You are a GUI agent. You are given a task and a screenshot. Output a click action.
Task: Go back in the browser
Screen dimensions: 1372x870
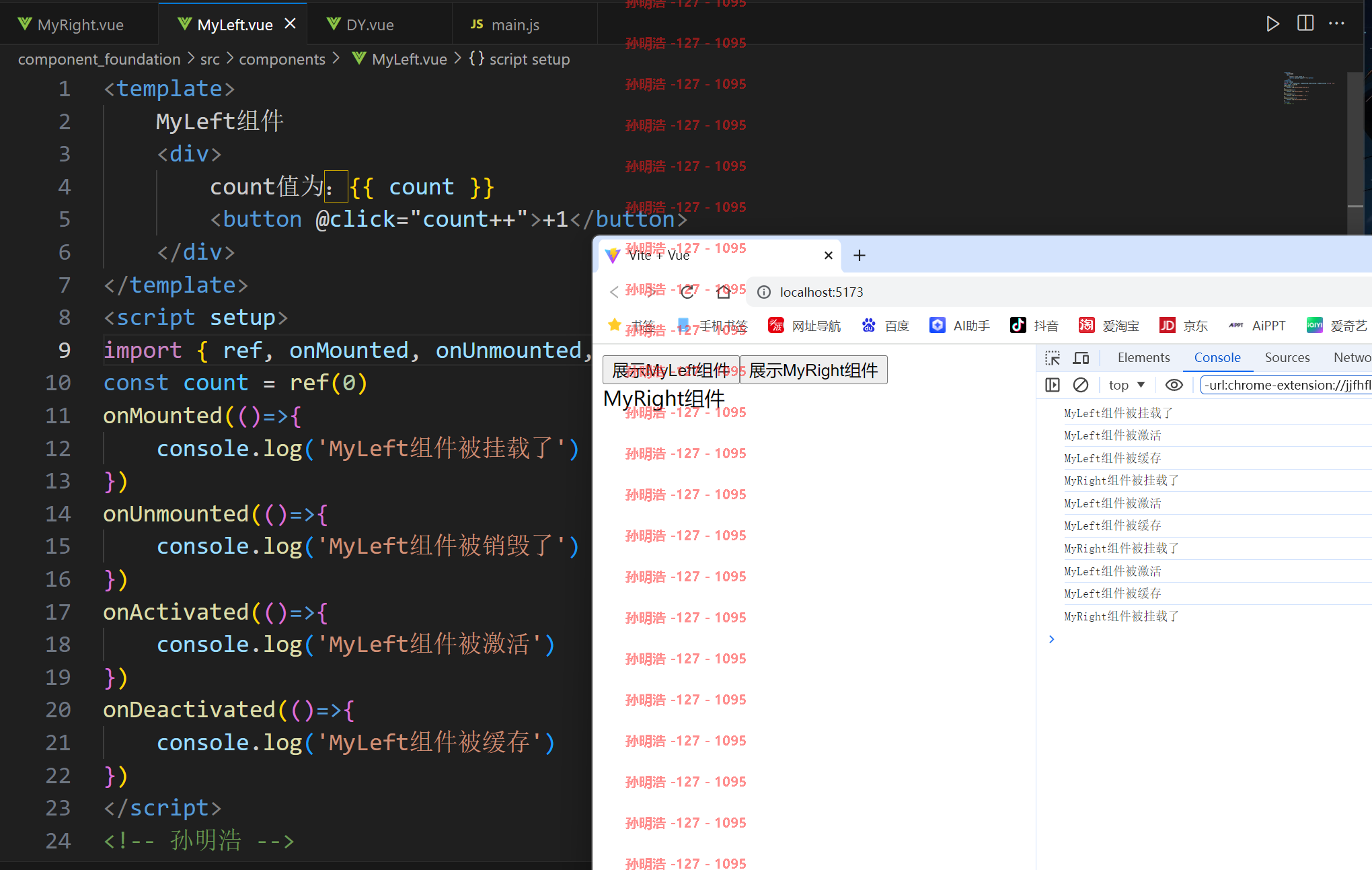coord(613,292)
